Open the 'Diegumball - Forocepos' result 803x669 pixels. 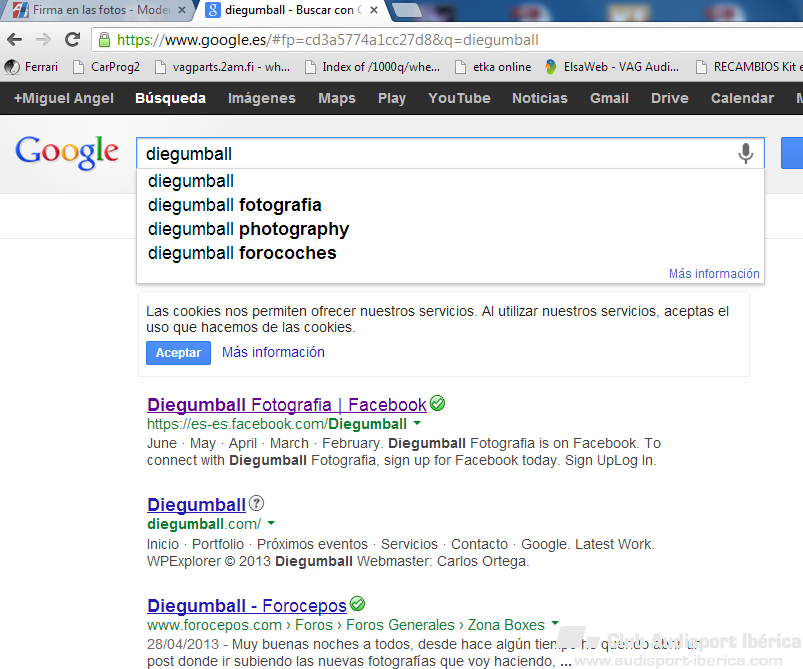(247, 605)
